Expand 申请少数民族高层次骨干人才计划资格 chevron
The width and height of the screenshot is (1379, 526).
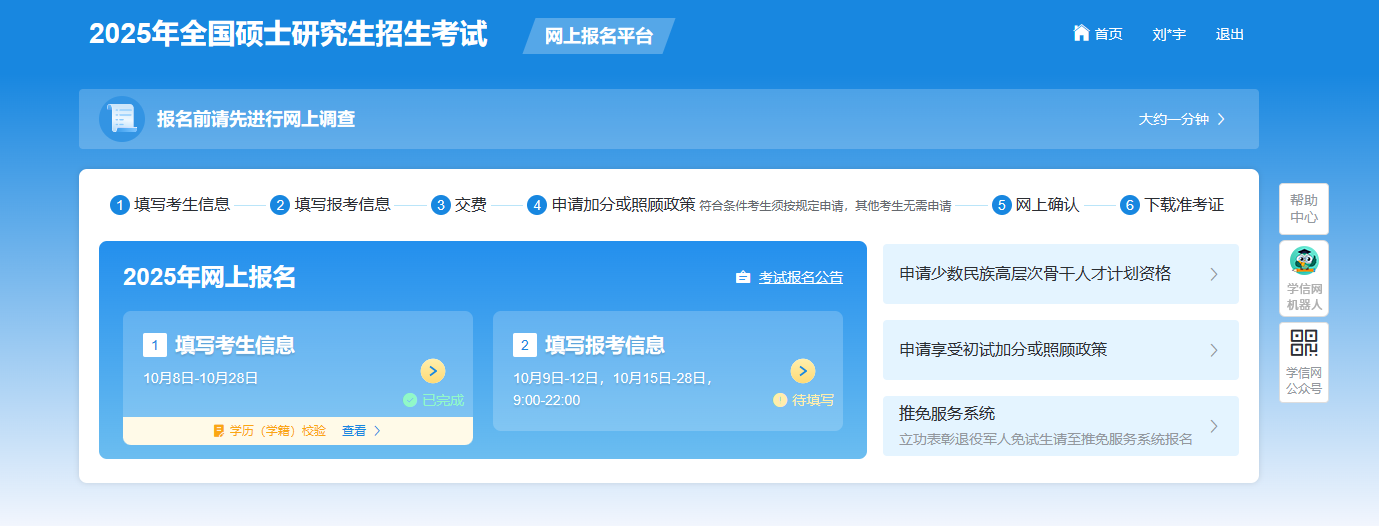point(1214,274)
